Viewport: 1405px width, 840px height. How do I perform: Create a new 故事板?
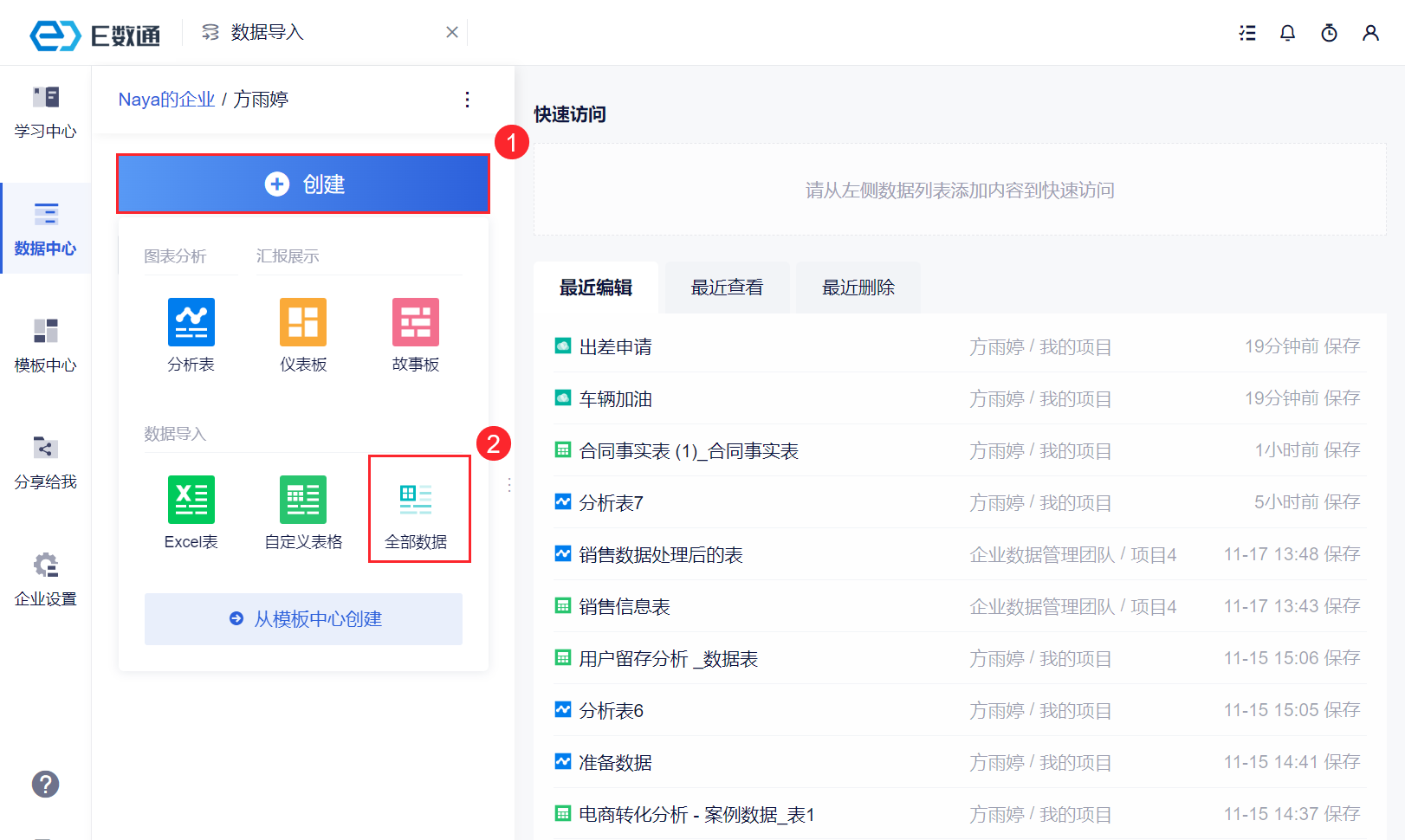416,335
